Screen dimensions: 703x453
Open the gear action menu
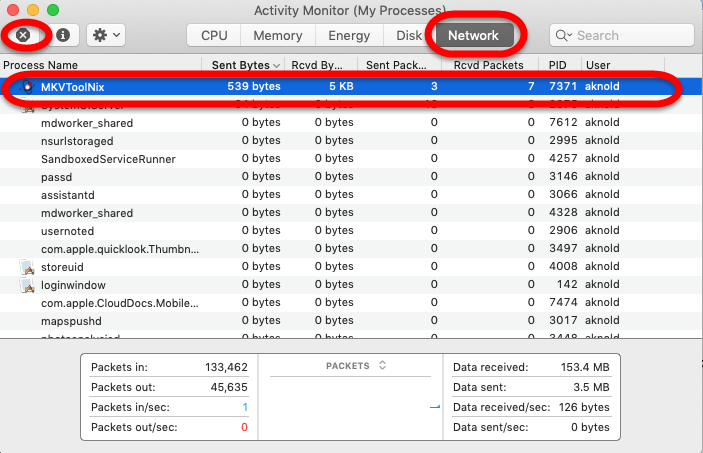coord(105,35)
